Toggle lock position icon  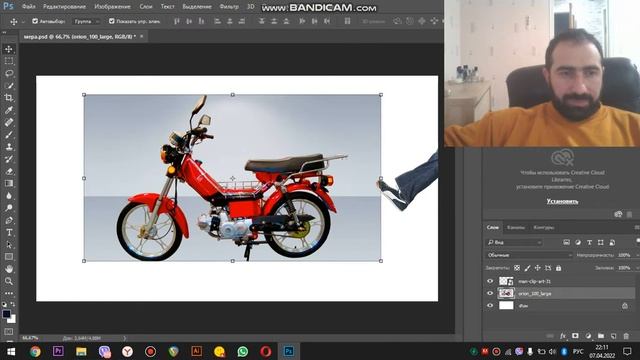[538, 268]
